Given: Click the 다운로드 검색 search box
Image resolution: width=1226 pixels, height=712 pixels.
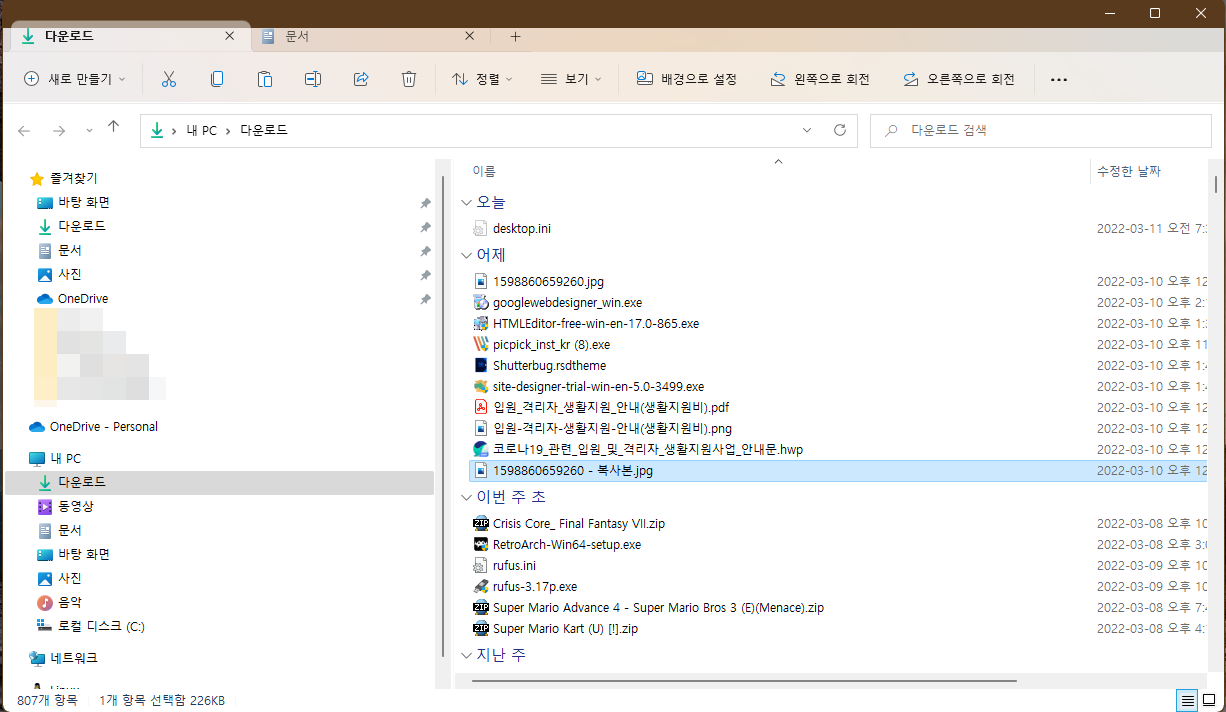Looking at the screenshot, I should click(1040, 130).
